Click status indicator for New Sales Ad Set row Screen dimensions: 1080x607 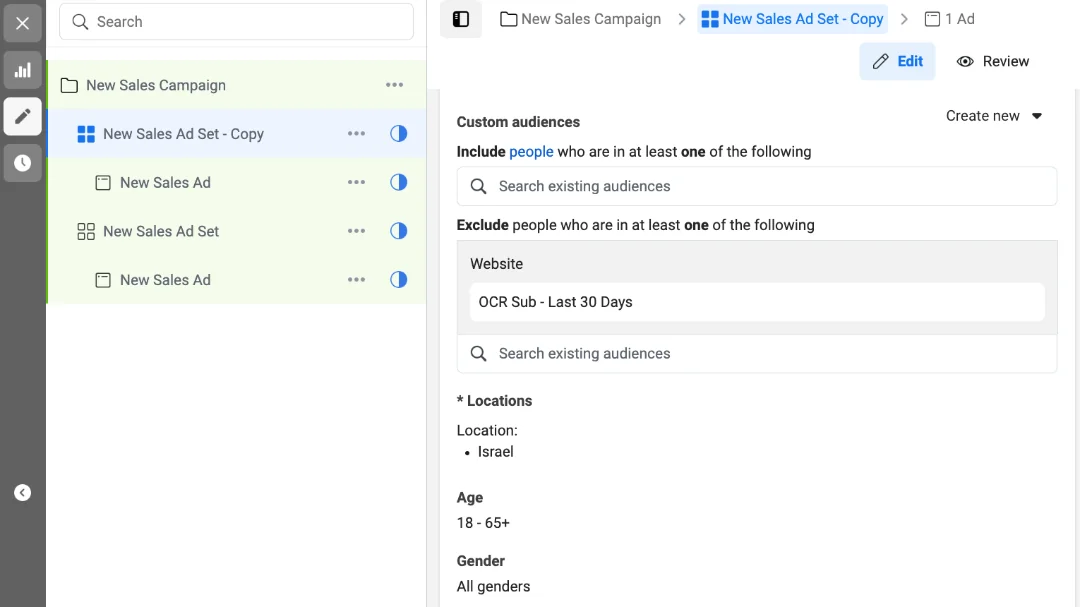point(399,231)
